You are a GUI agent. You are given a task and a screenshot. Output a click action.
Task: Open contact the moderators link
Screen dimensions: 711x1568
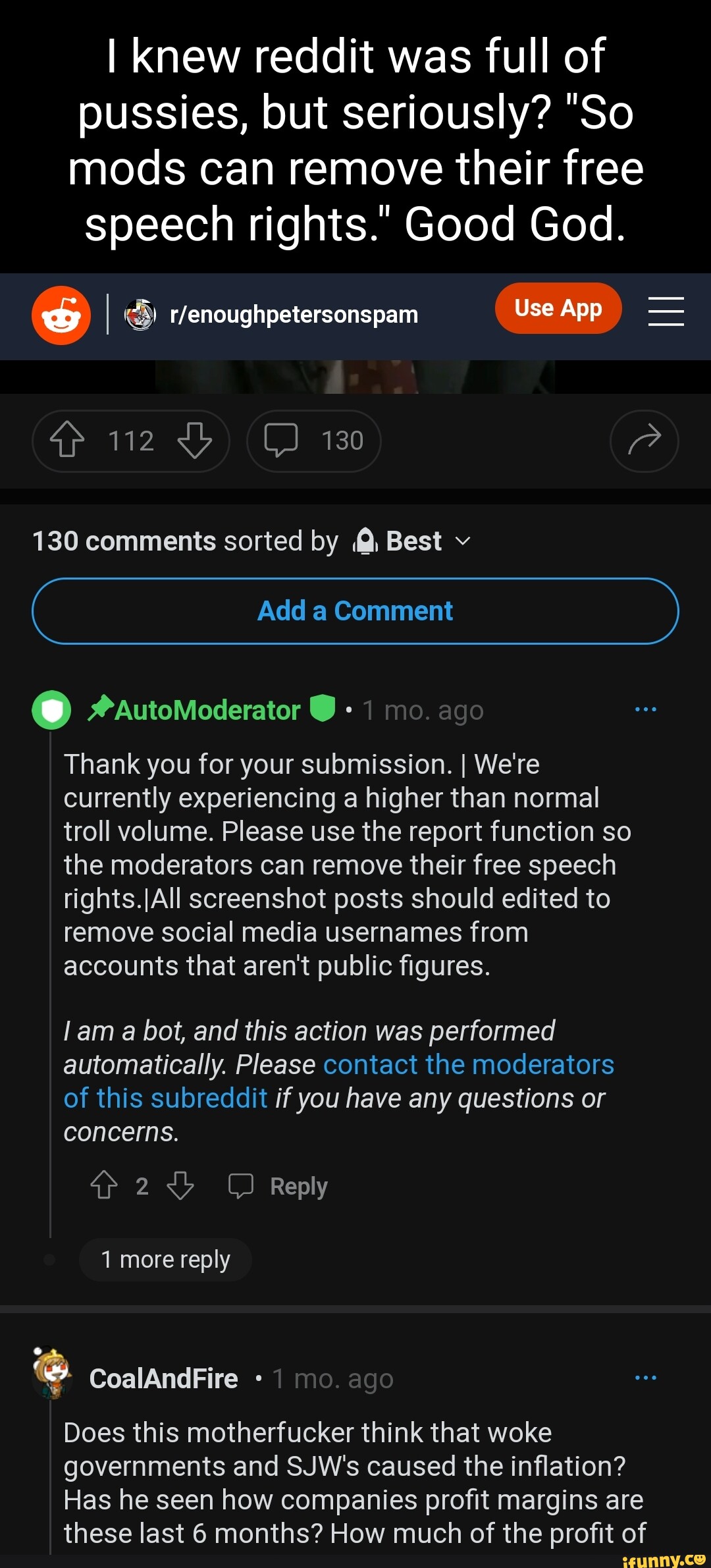(x=468, y=1065)
